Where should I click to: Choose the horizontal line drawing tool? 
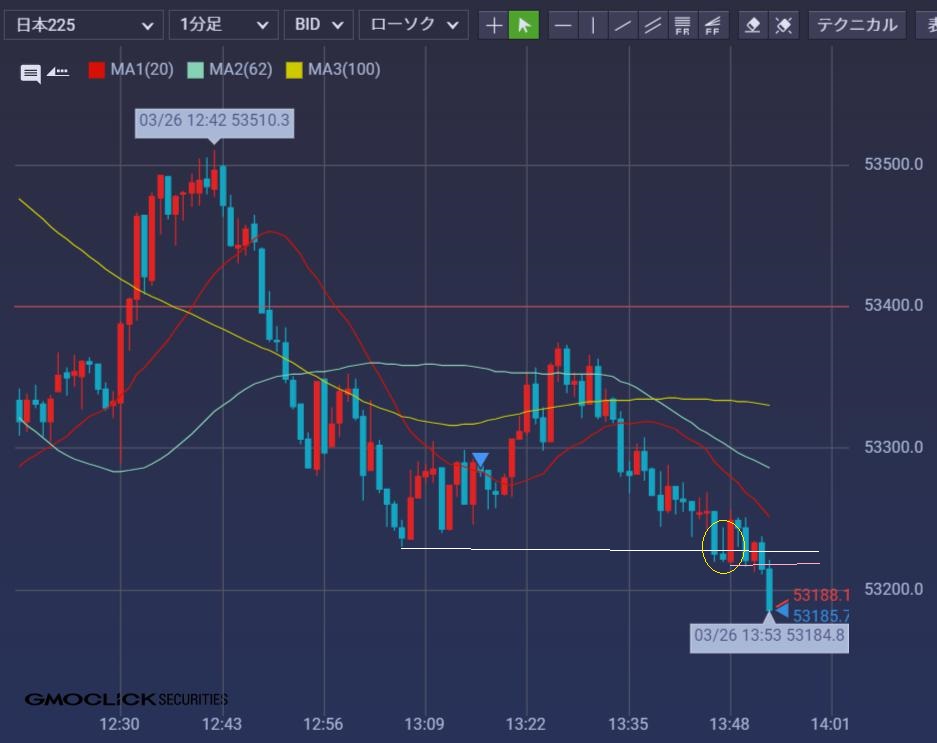(564, 25)
